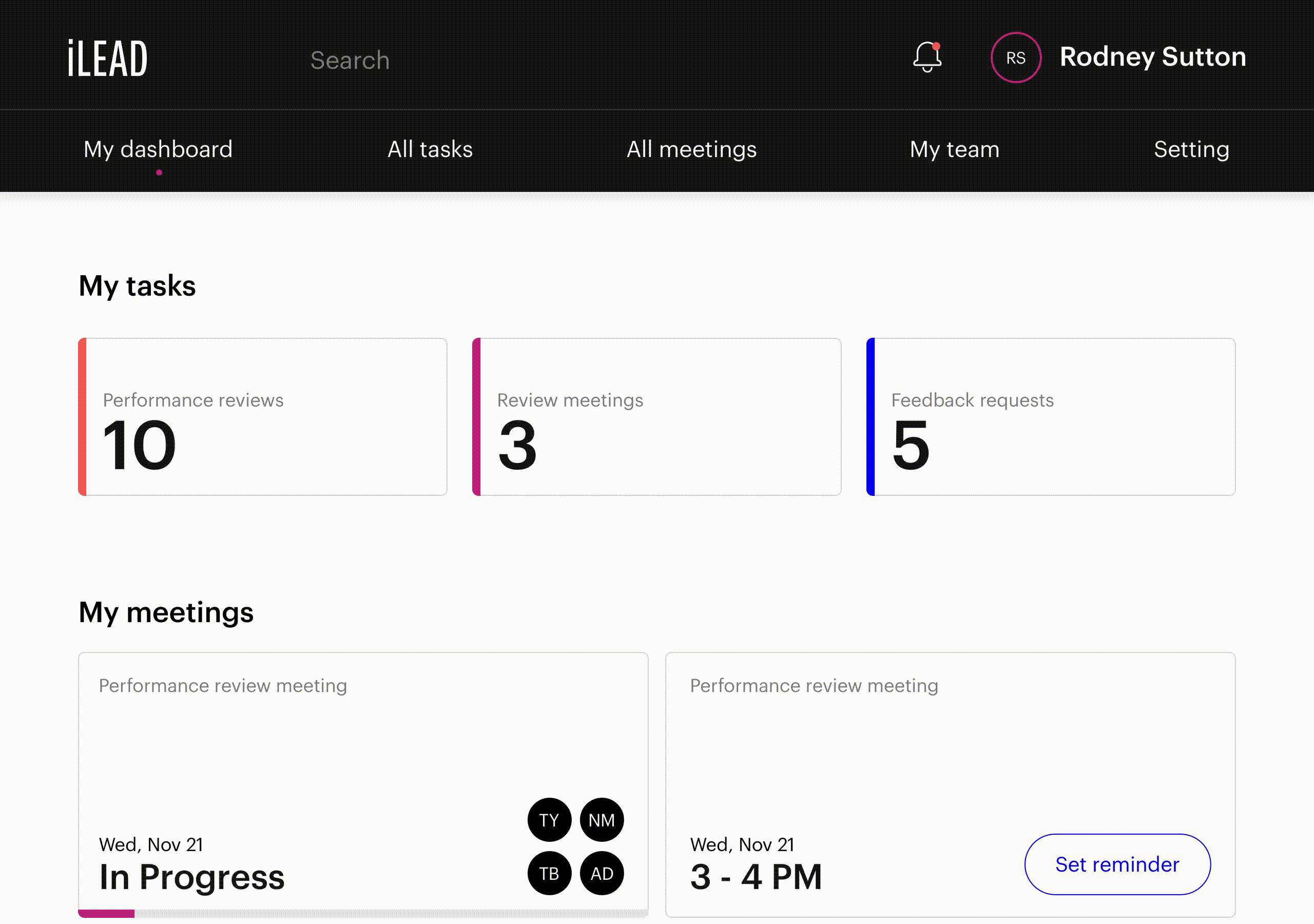This screenshot has height=924, width=1314.
Task: Go to the All meetings tab
Action: point(691,149)
